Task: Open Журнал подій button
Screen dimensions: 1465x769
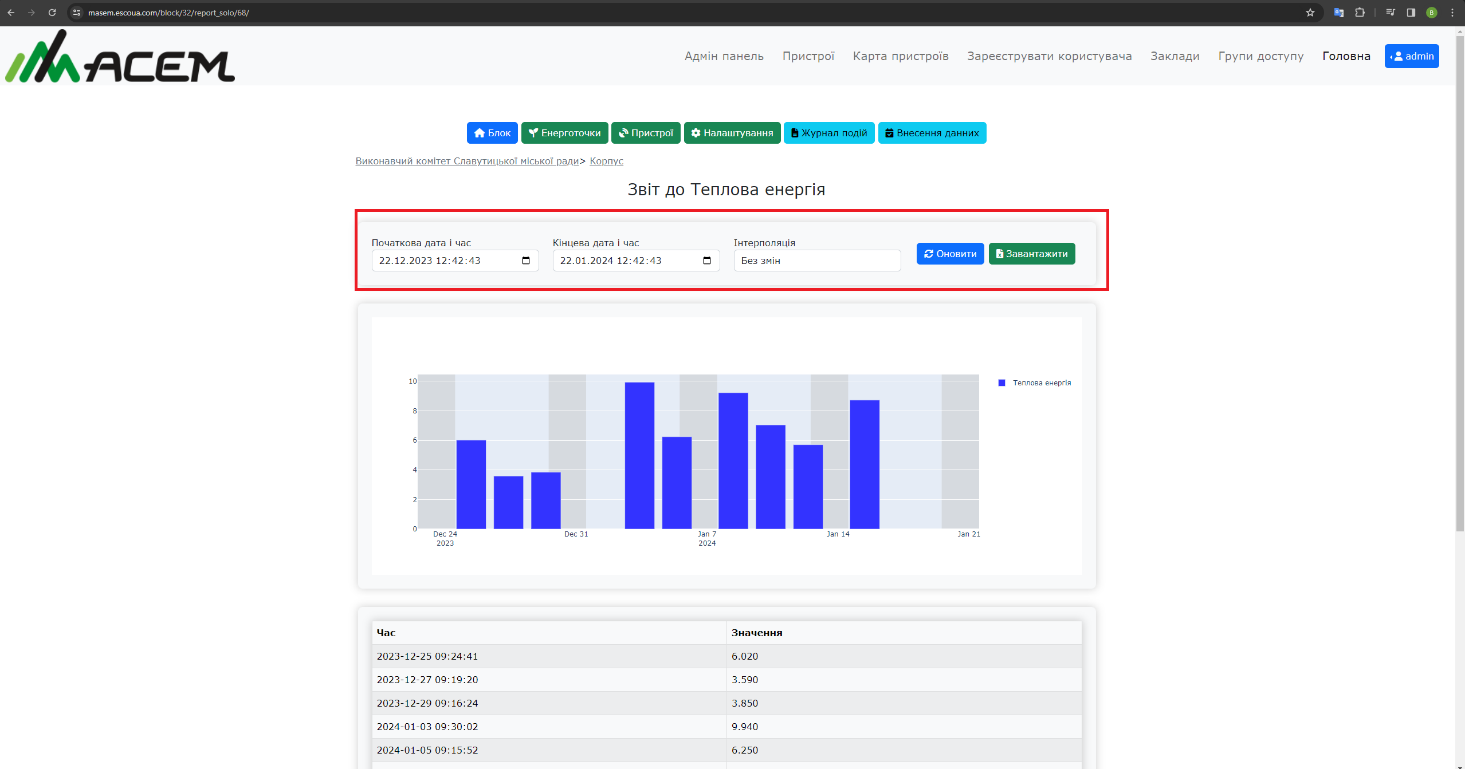Action: point(828,133)
